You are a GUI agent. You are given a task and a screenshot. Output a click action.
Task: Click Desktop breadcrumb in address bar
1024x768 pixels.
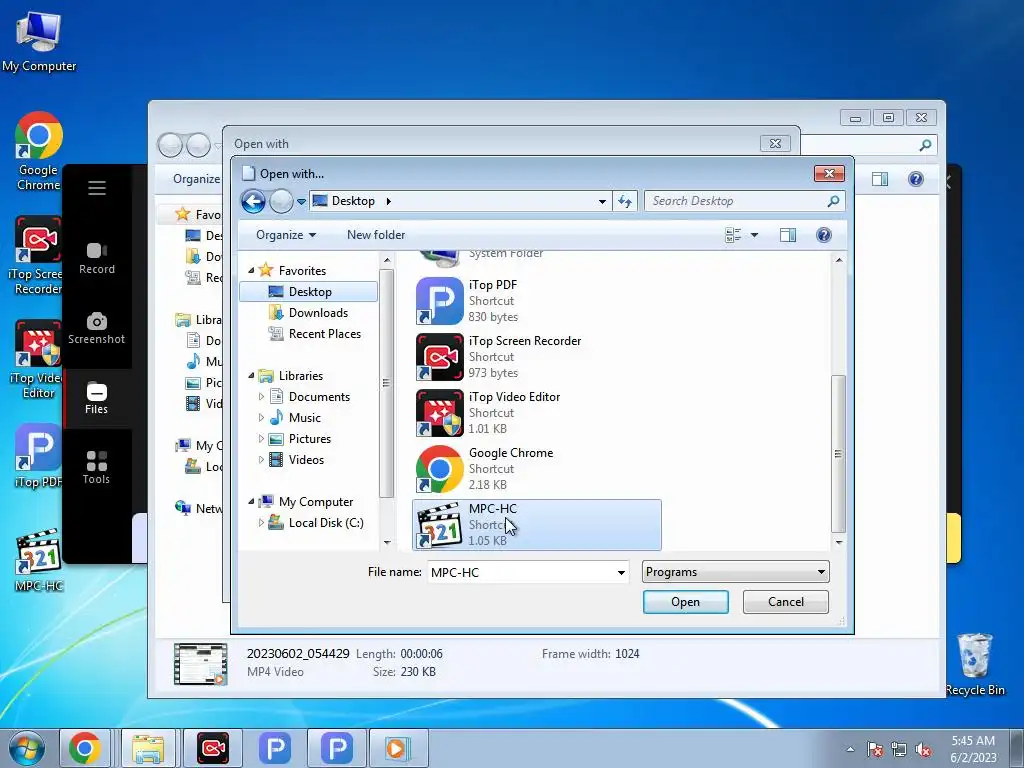coord(353,201)
